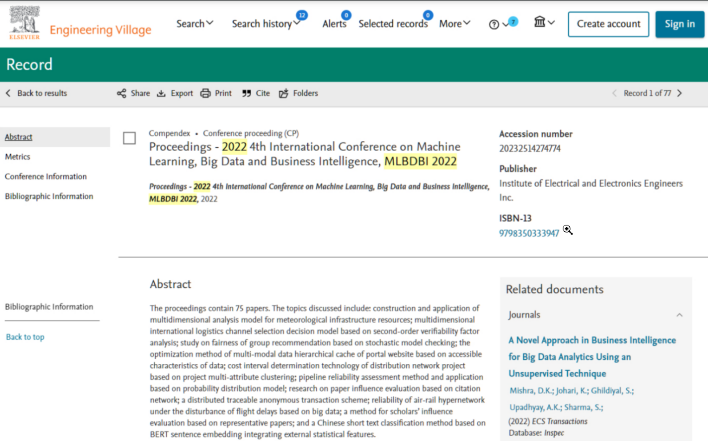708x441 pixels.
Task: Select Metrics in side navigation
Action: click(x=18, y=157)
